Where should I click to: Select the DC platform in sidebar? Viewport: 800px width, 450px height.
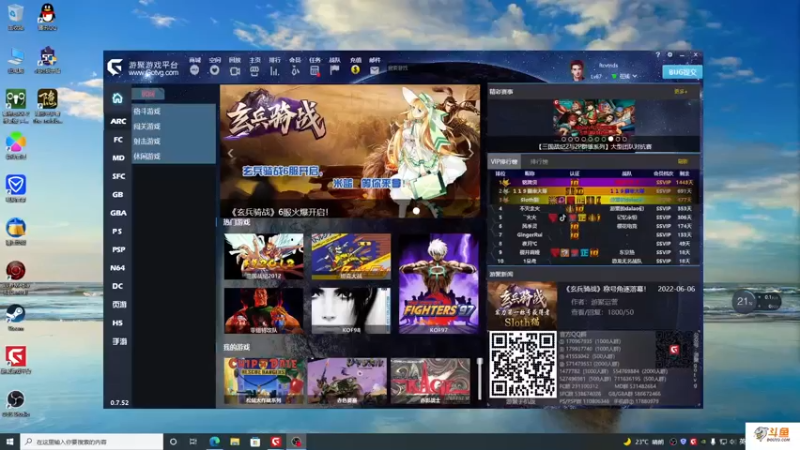click(118, 286)
